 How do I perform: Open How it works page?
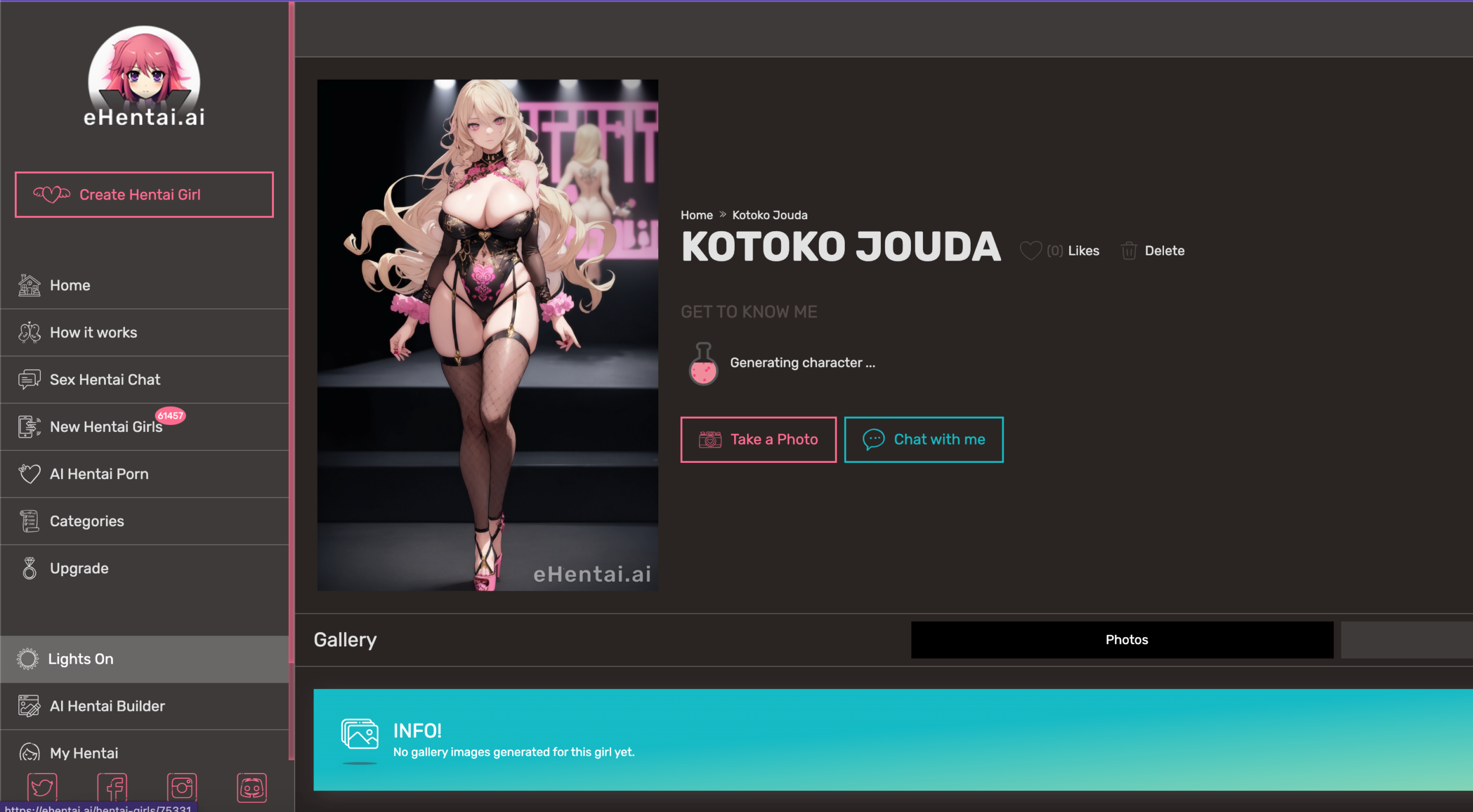click(93, 332)
